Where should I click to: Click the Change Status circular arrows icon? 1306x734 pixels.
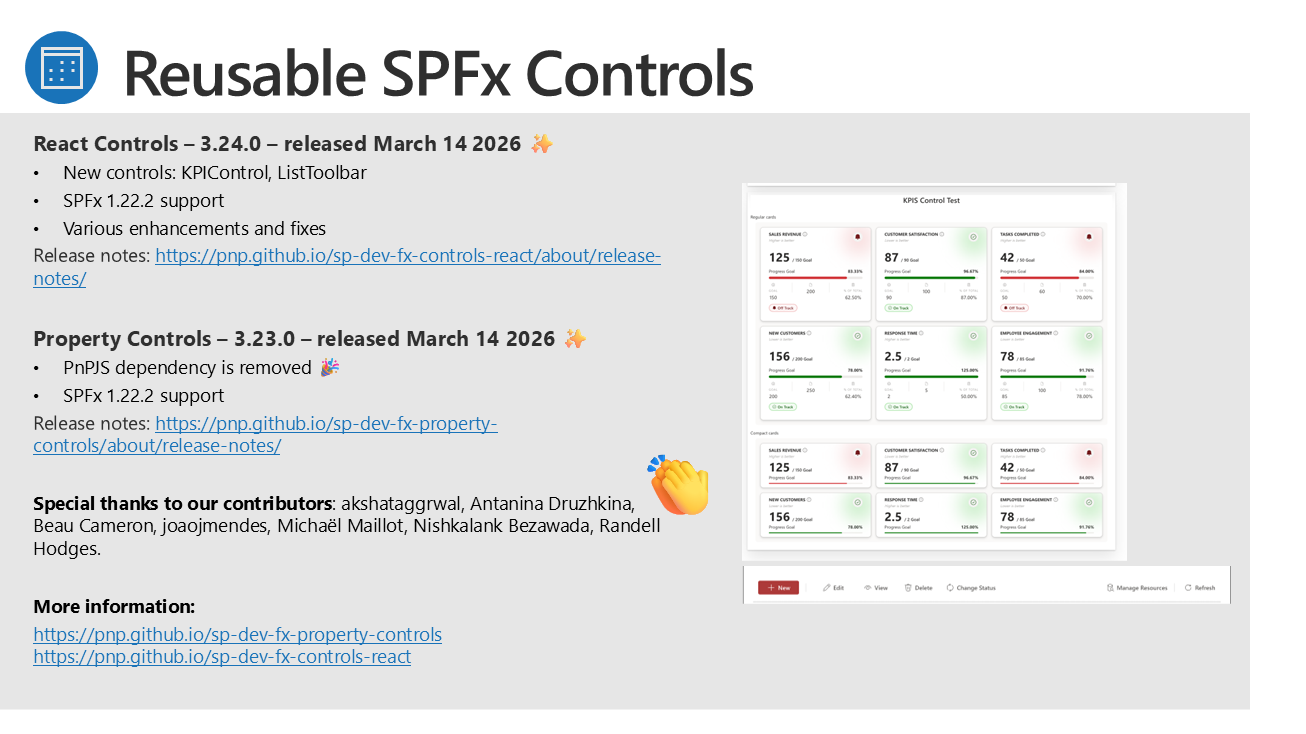950,588
